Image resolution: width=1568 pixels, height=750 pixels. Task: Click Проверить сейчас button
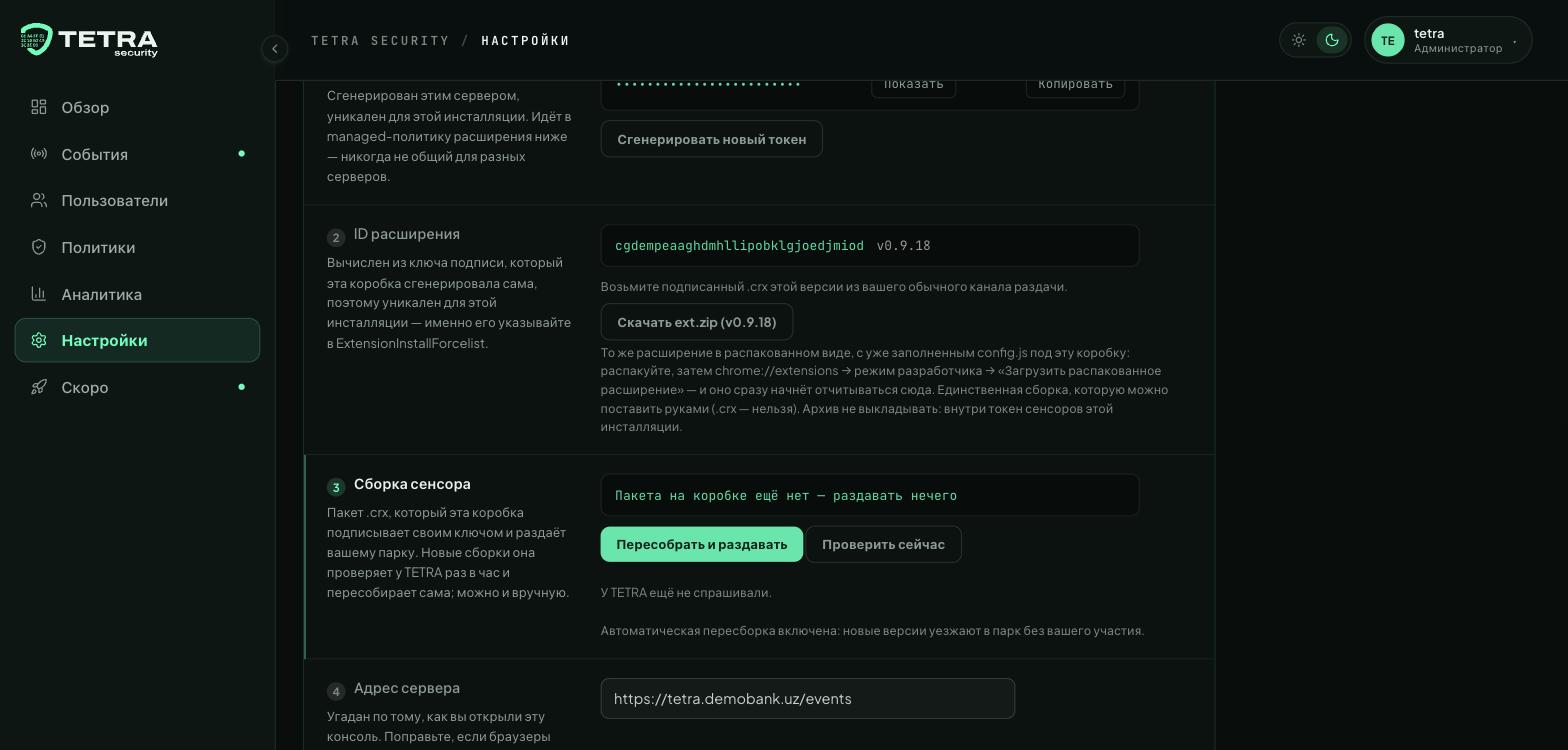tap(883, 544)
